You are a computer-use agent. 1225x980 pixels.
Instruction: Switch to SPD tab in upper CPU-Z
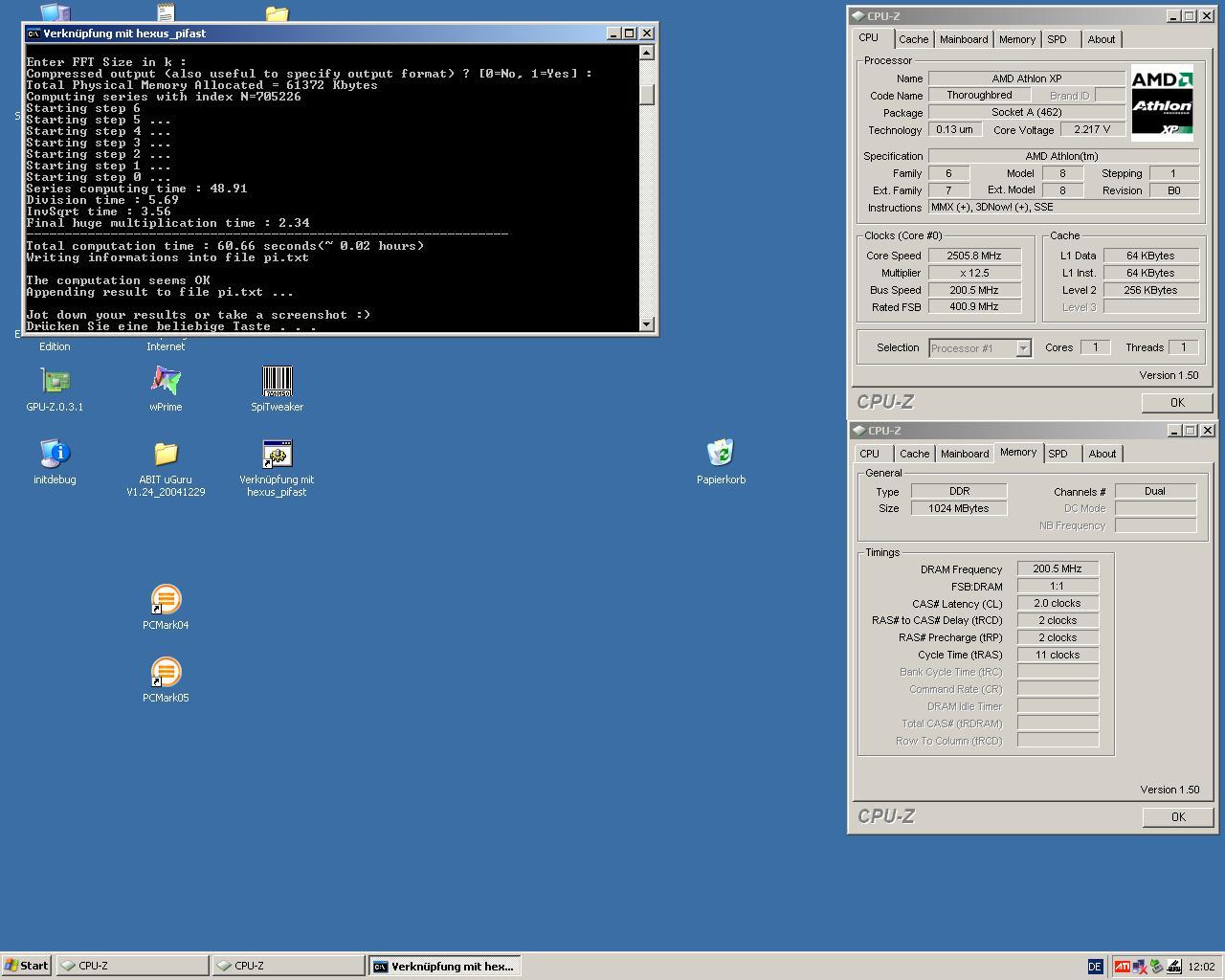point(1057,39)
